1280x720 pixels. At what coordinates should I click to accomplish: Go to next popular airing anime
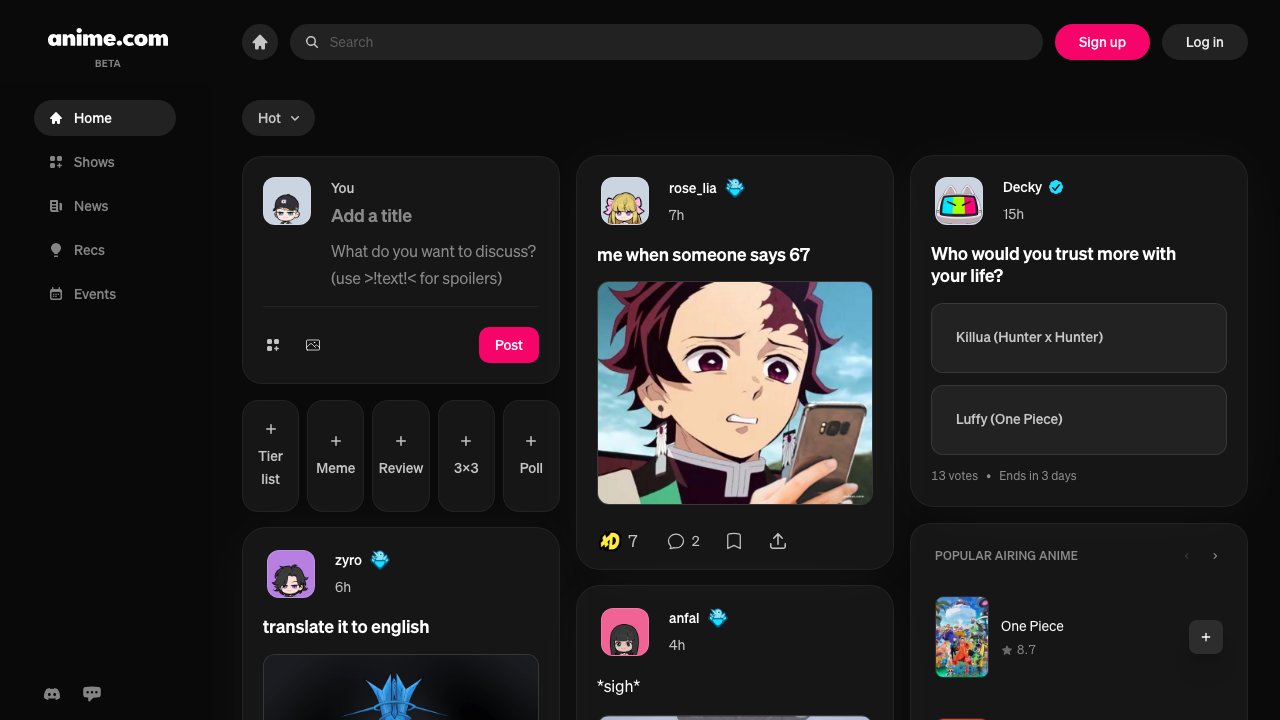pyautogui.click(x=1215, y=556)
